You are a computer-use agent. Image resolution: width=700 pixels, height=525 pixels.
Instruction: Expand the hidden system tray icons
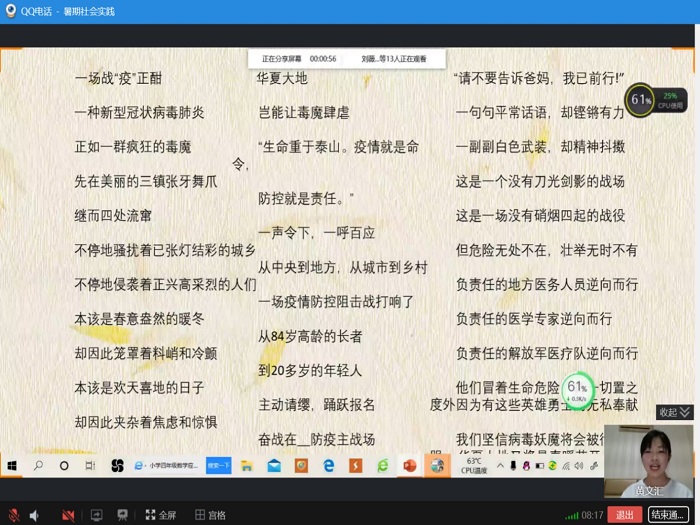tap(500, 466)
